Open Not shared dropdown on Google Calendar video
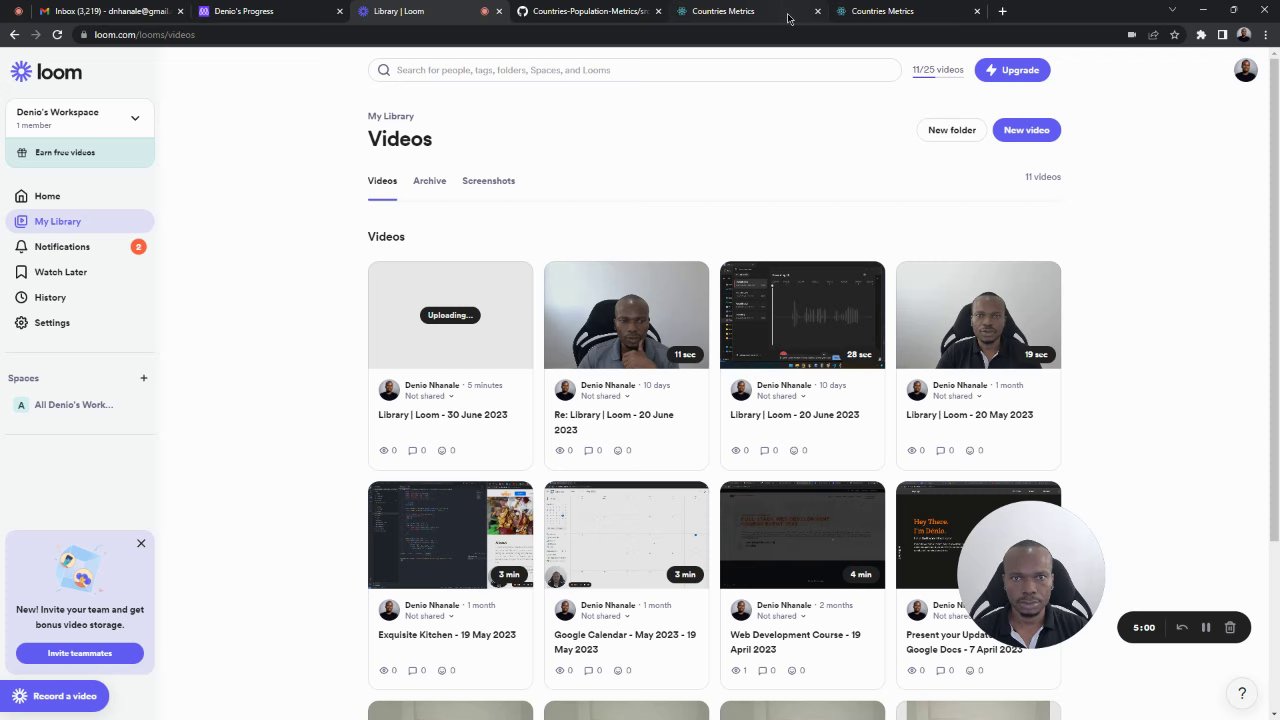The image size is (1280, 720). [605, 616]
